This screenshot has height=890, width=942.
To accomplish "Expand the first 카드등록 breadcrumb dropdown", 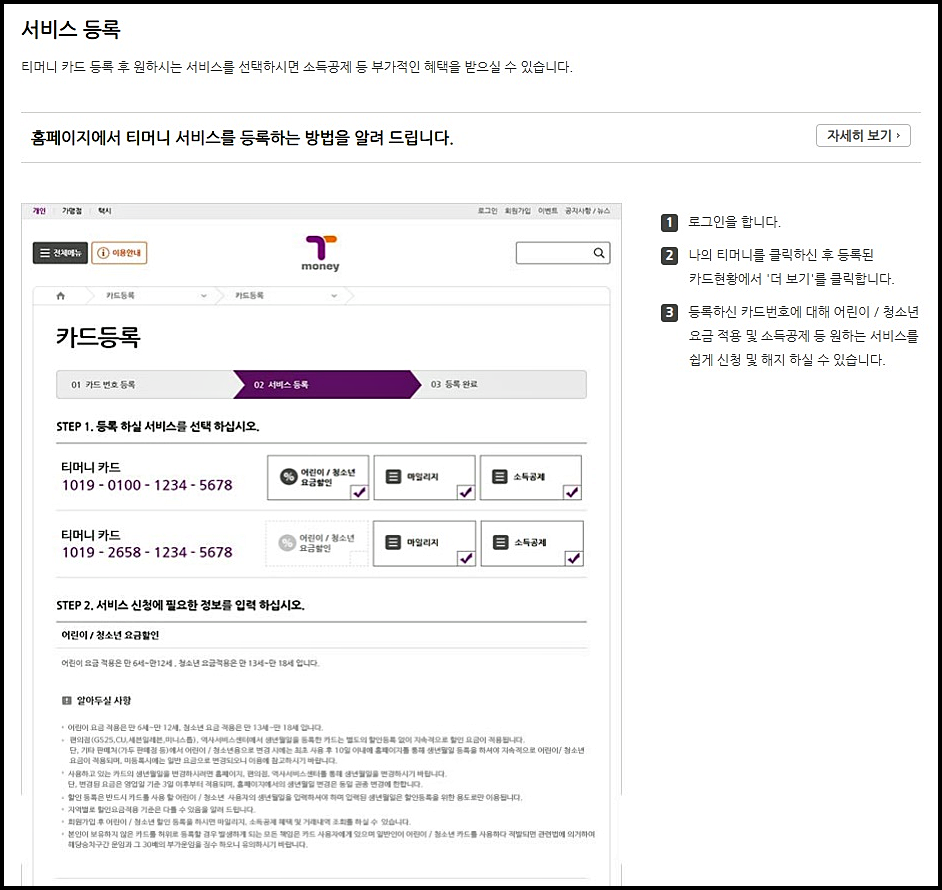I will click(x=202, y=294).
